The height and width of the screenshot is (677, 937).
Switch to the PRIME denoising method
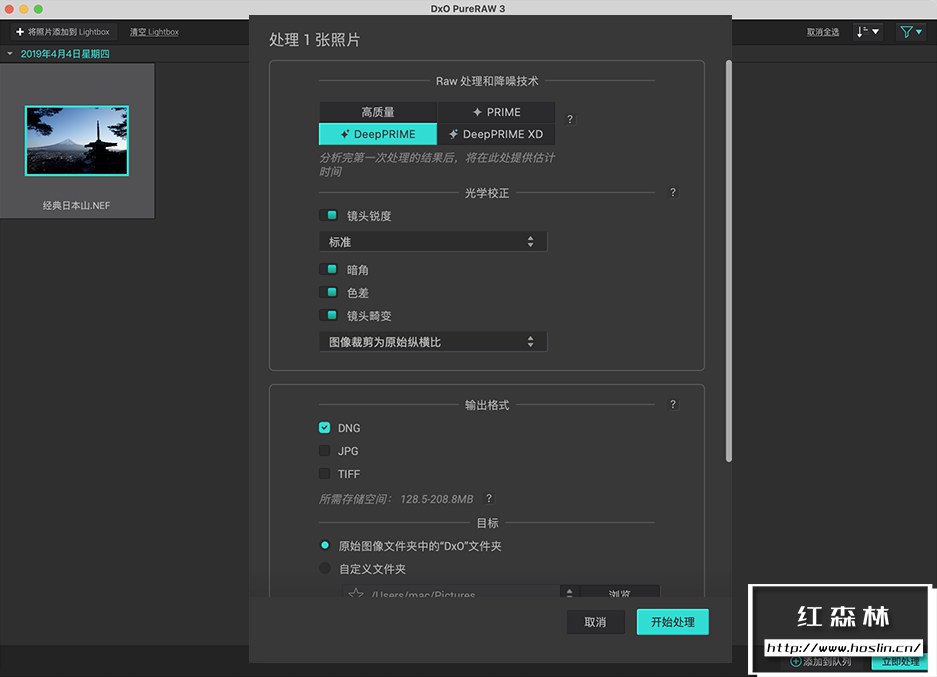point(497,112)
